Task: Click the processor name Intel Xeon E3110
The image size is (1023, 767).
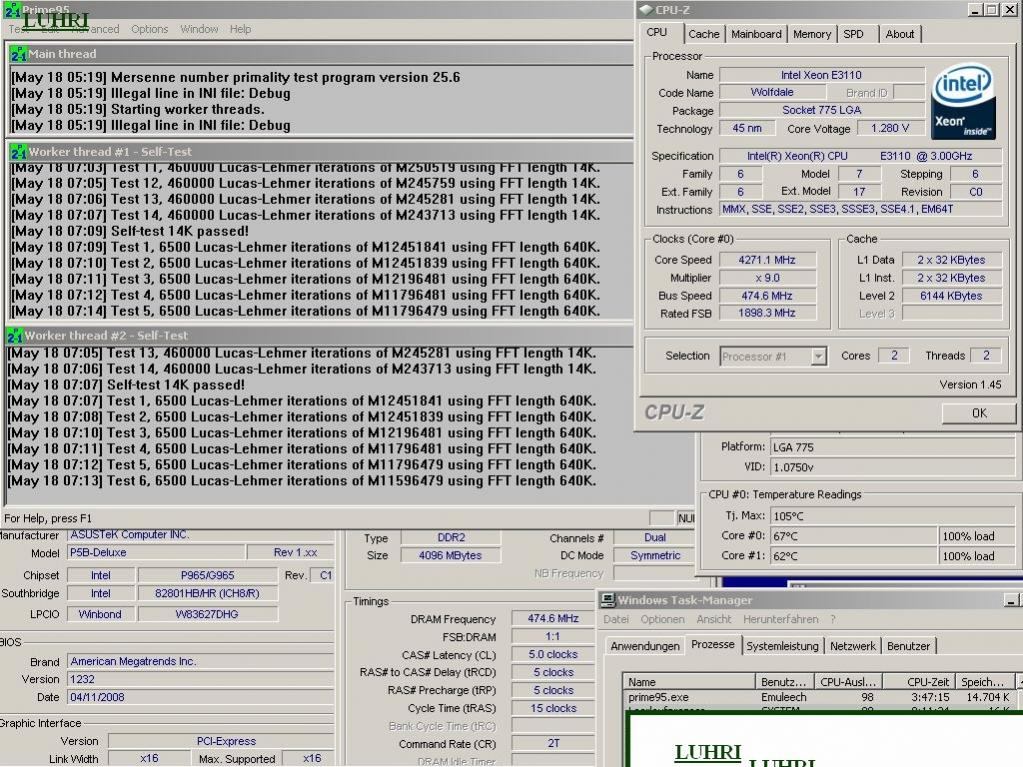Action: [x=821, y=75]
